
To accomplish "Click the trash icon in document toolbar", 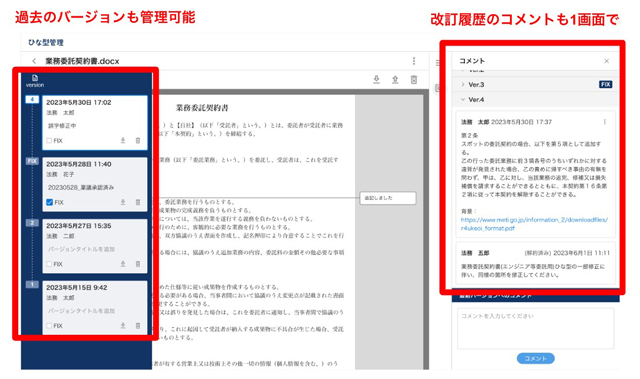I will point(414,80).
